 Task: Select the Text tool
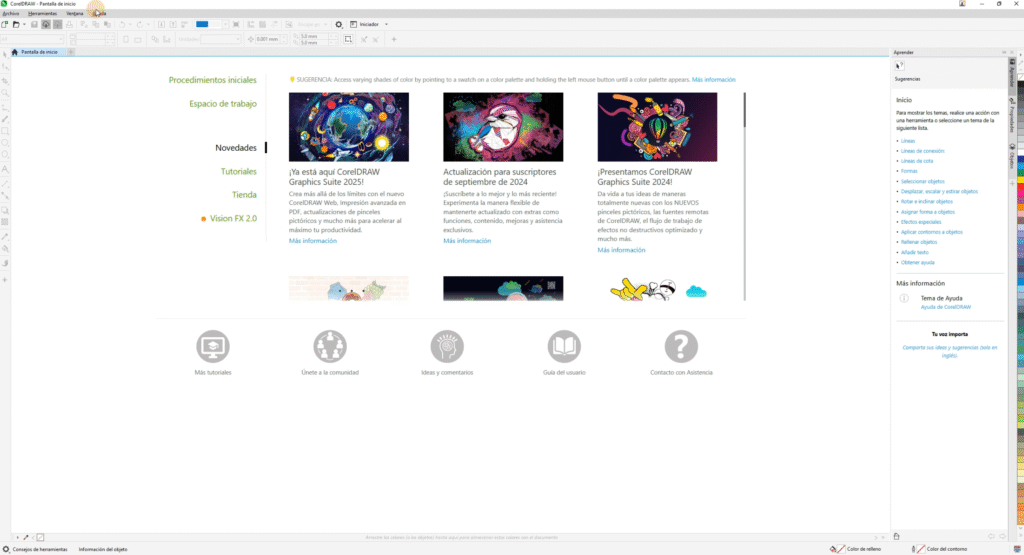point(5,169)
